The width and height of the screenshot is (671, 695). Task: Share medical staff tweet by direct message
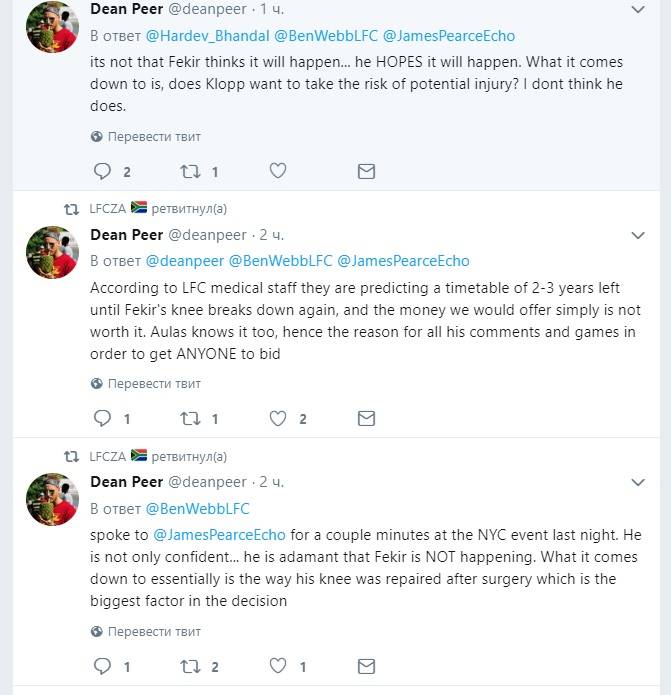click(366, 419)
